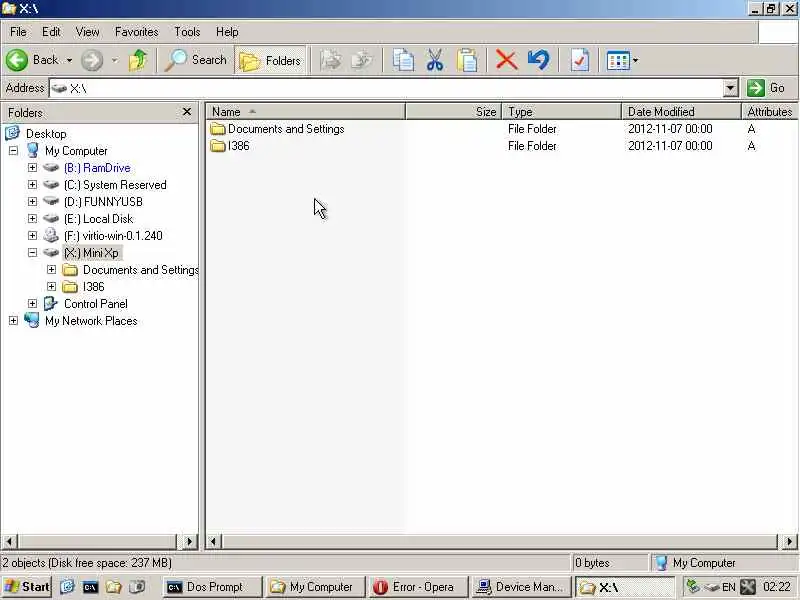
Task: Select My Network Places in tree
Action: [x=91, y=321]
